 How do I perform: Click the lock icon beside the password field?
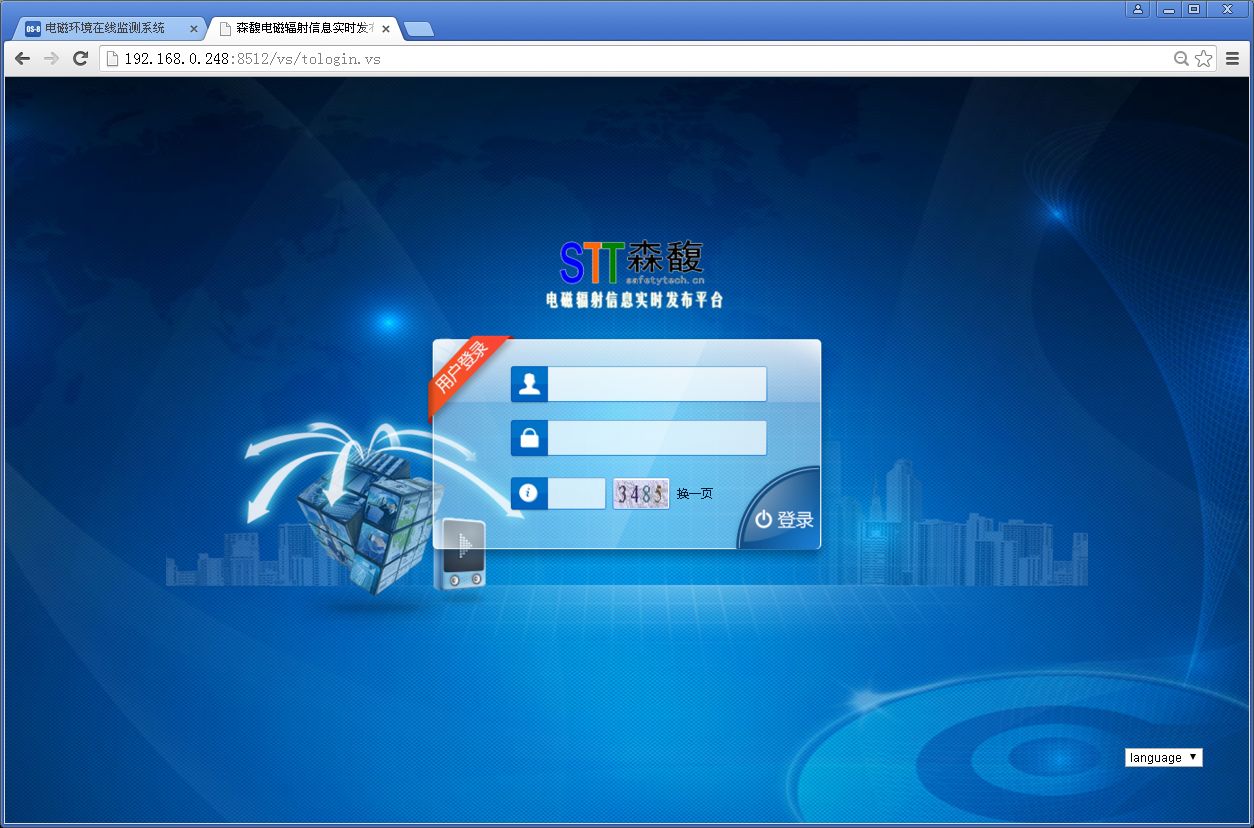coord(529,438)
